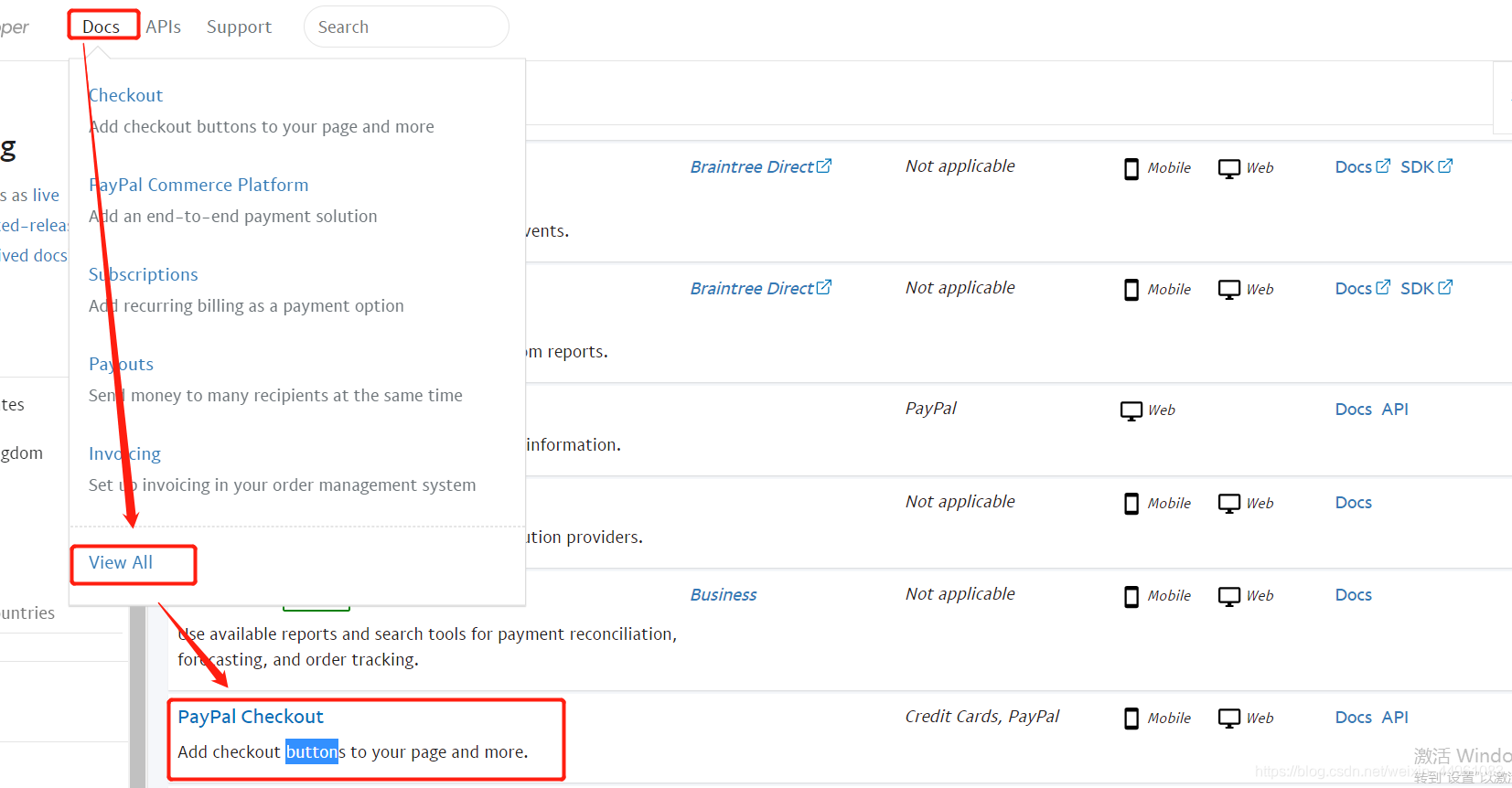Open second row Braintree Direct link
The width and height of the screenshot is (1512, 788).
pos(752,288)
